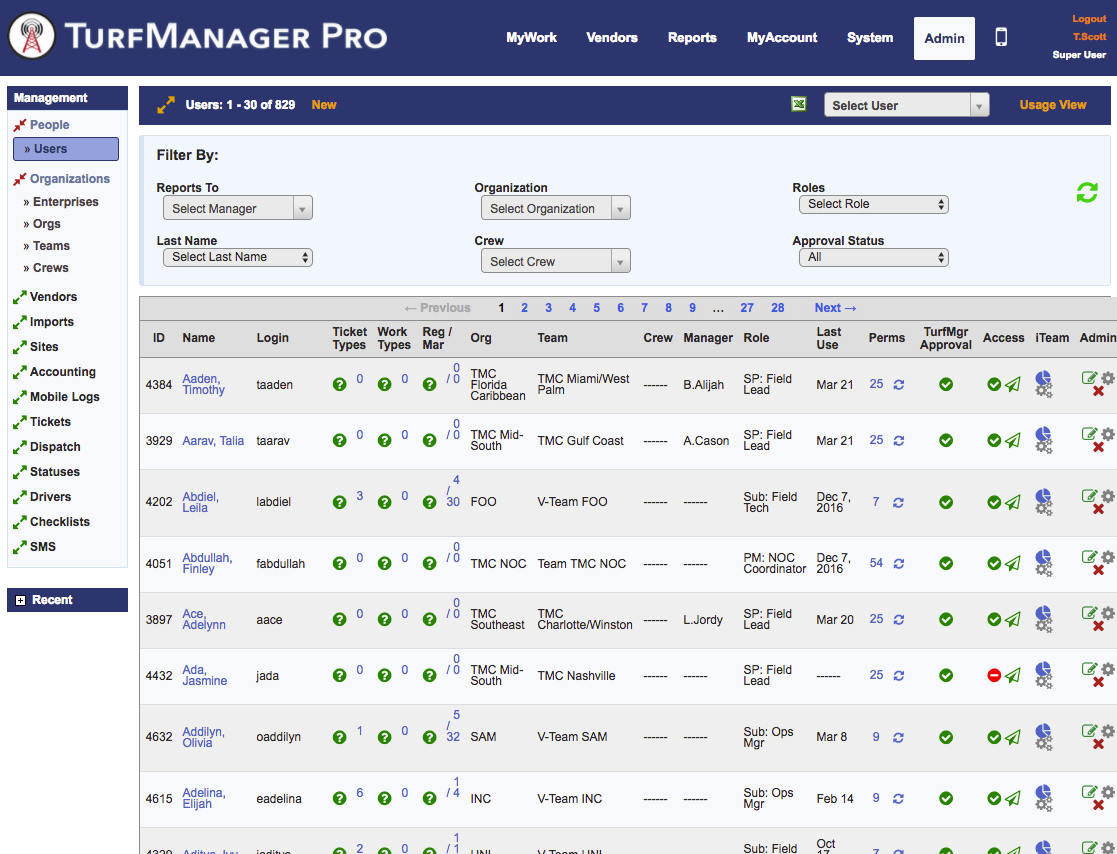The height and width of the screenshot is (854, 1117).
Task: Work Types help icon for Adelina, Elijah
Action: 384,798
